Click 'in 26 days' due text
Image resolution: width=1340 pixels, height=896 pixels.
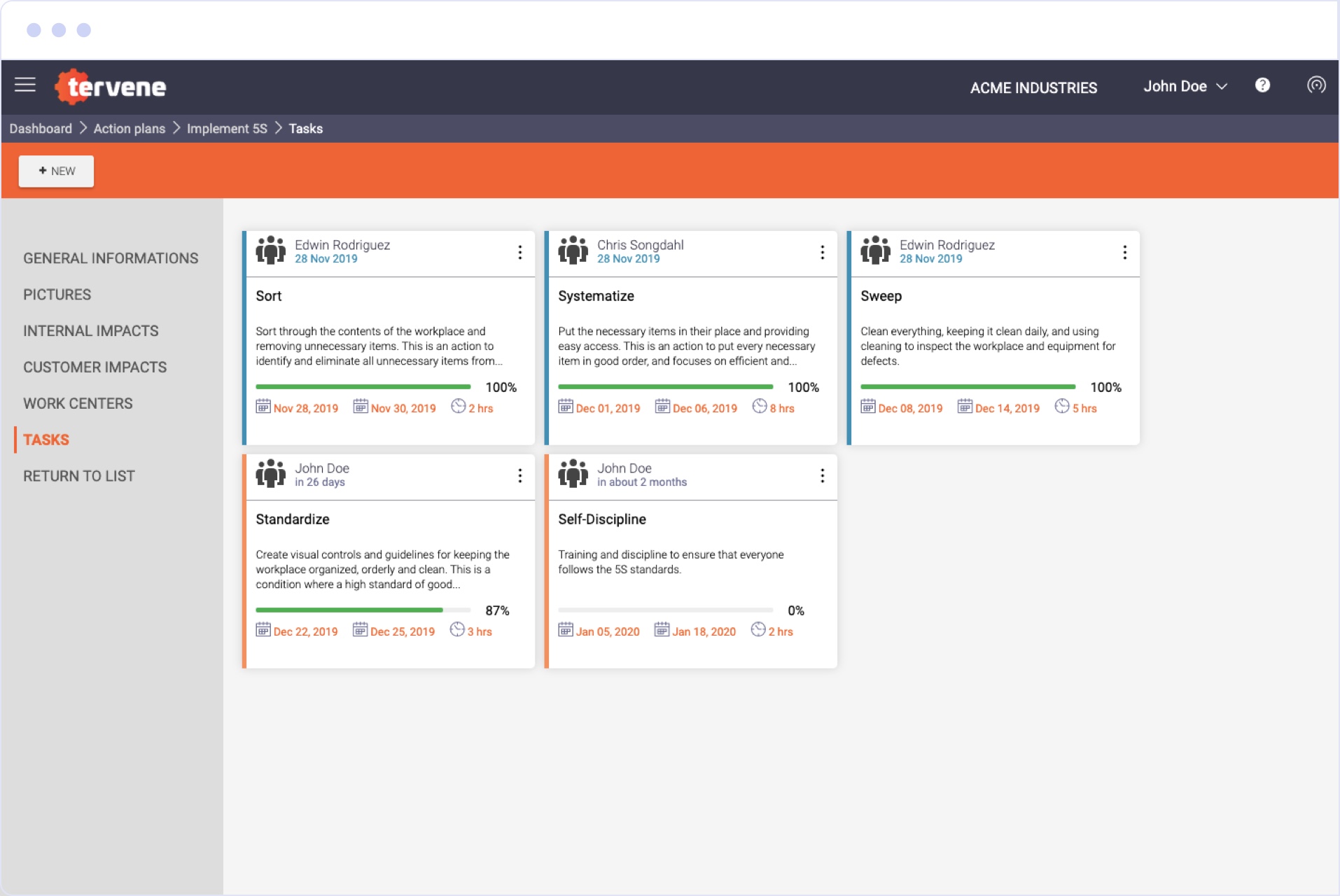point(320,482)
